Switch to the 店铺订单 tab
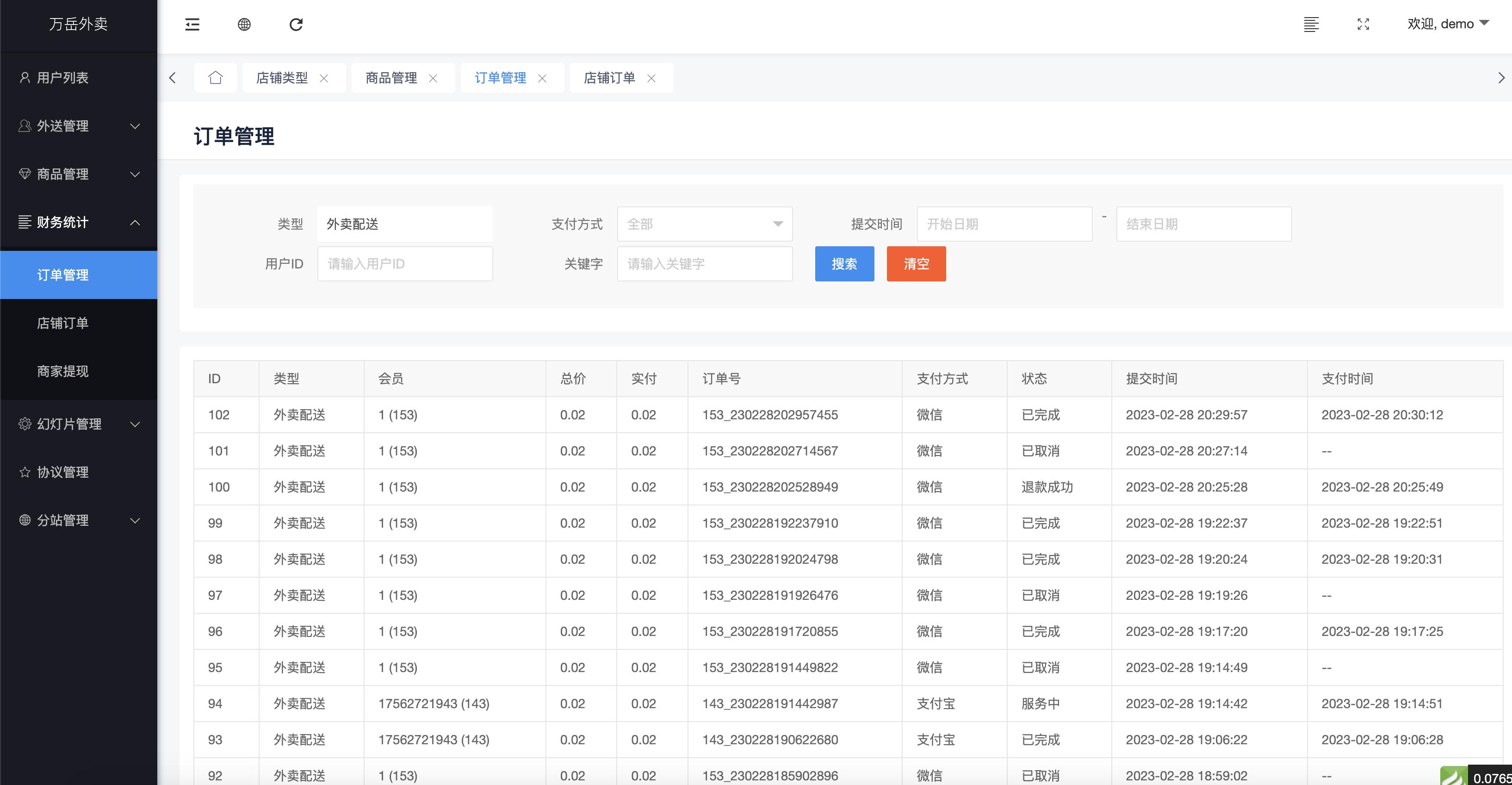 [x=609, y=77]
